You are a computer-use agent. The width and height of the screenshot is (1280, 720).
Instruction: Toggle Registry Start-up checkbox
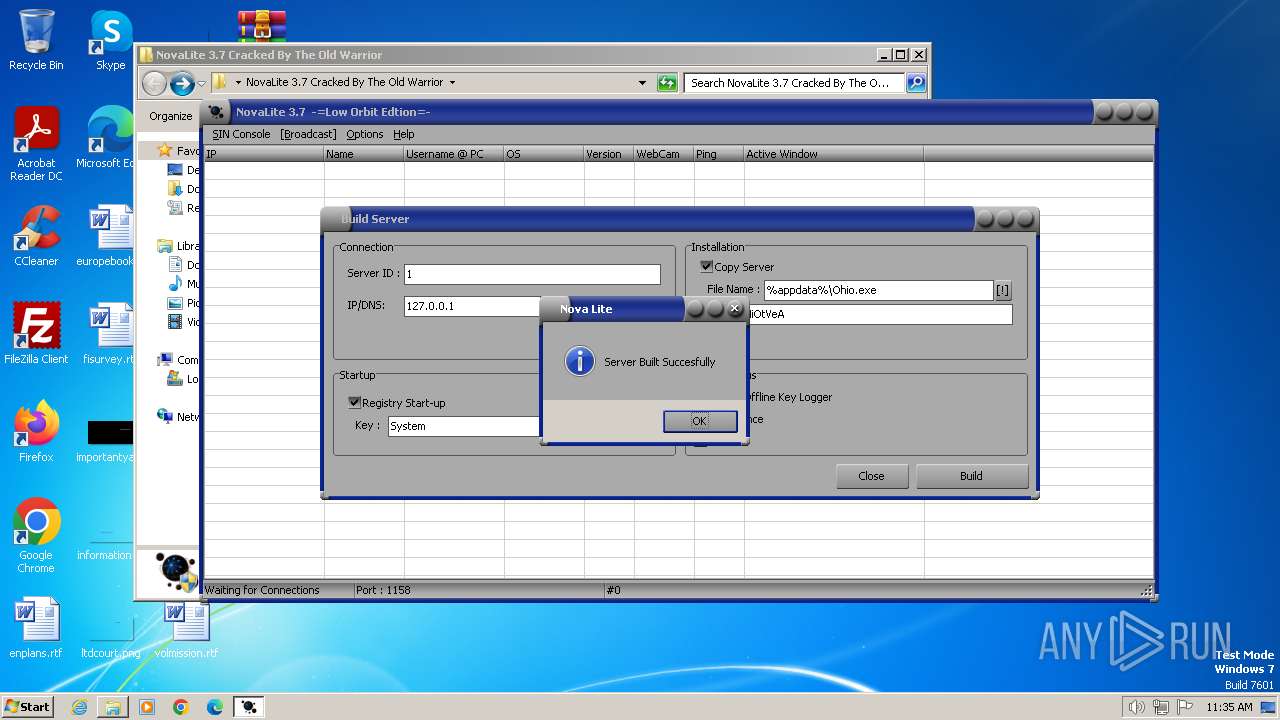354,403
